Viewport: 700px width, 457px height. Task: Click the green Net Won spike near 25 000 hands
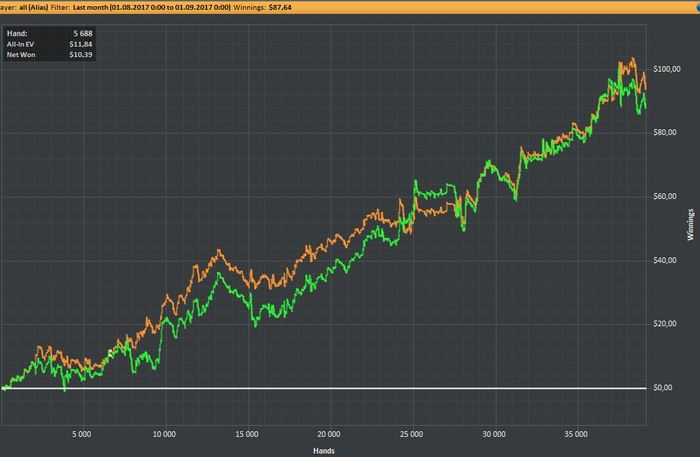(415, 181)
